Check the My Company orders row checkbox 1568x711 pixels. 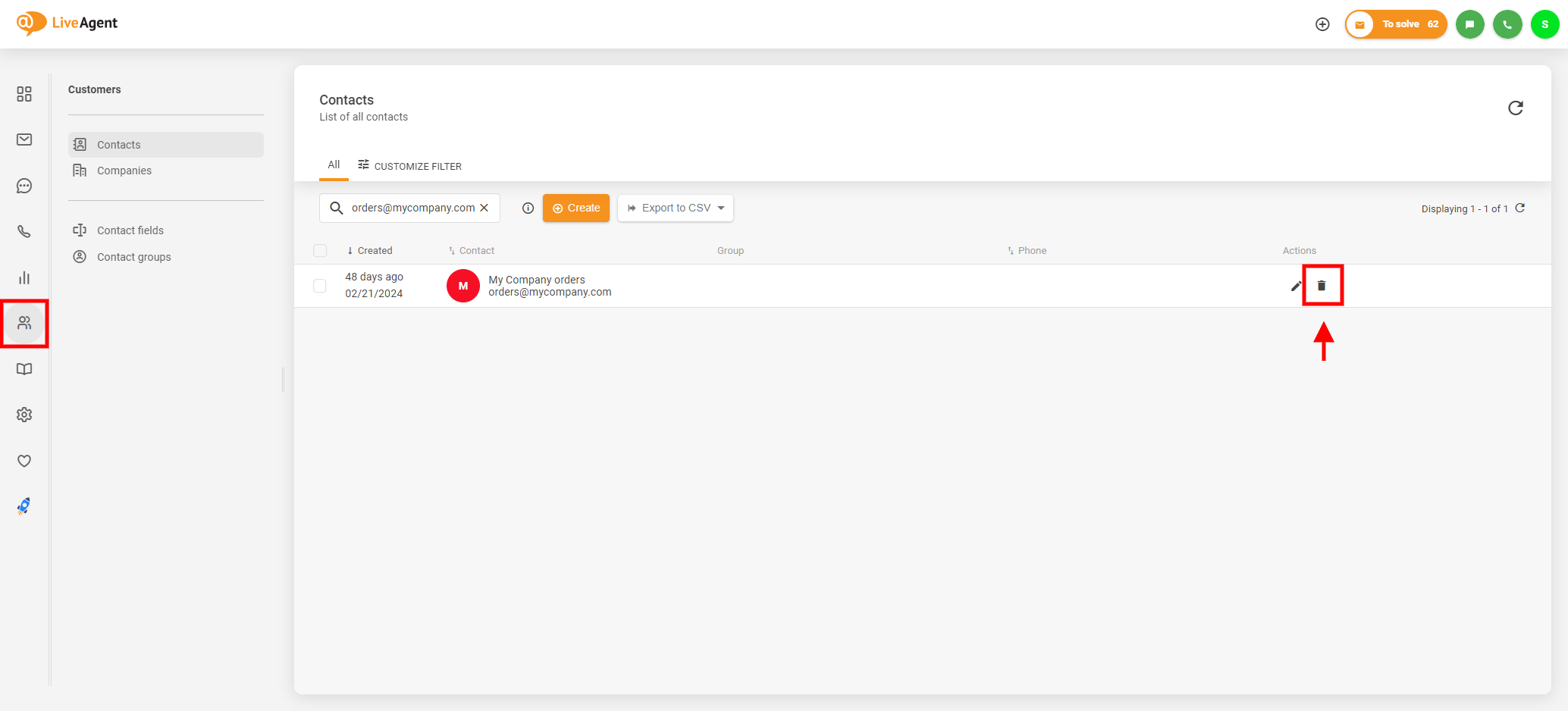point(320,286)
